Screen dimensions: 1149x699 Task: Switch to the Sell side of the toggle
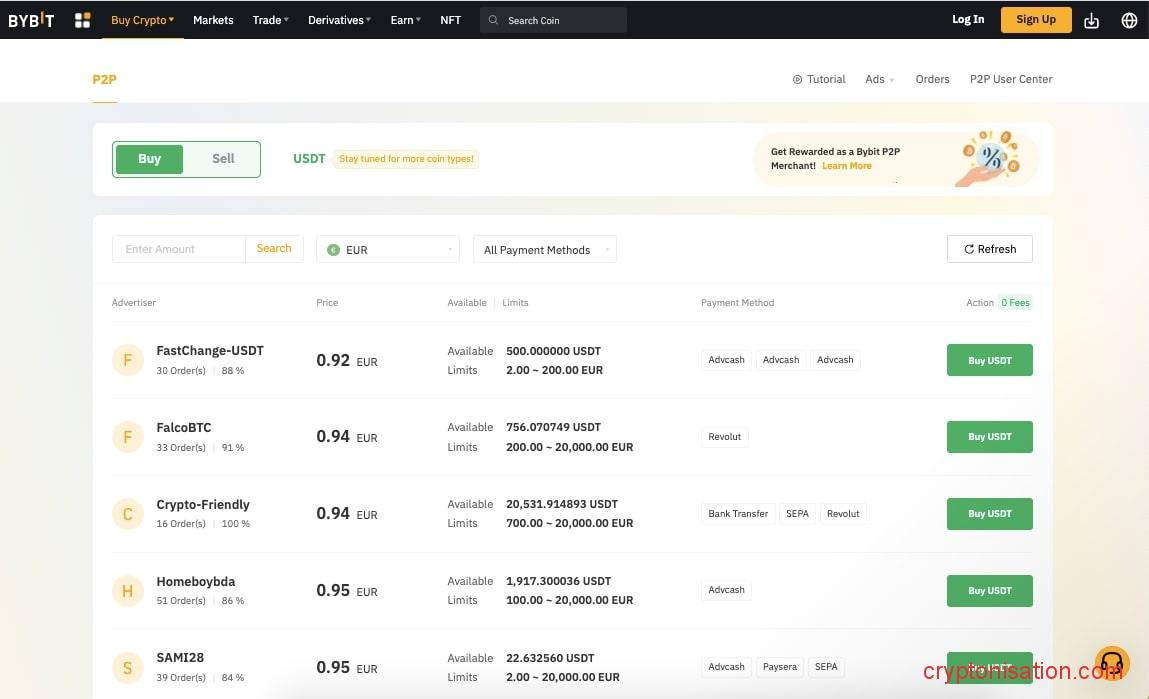tap(222, 158)
